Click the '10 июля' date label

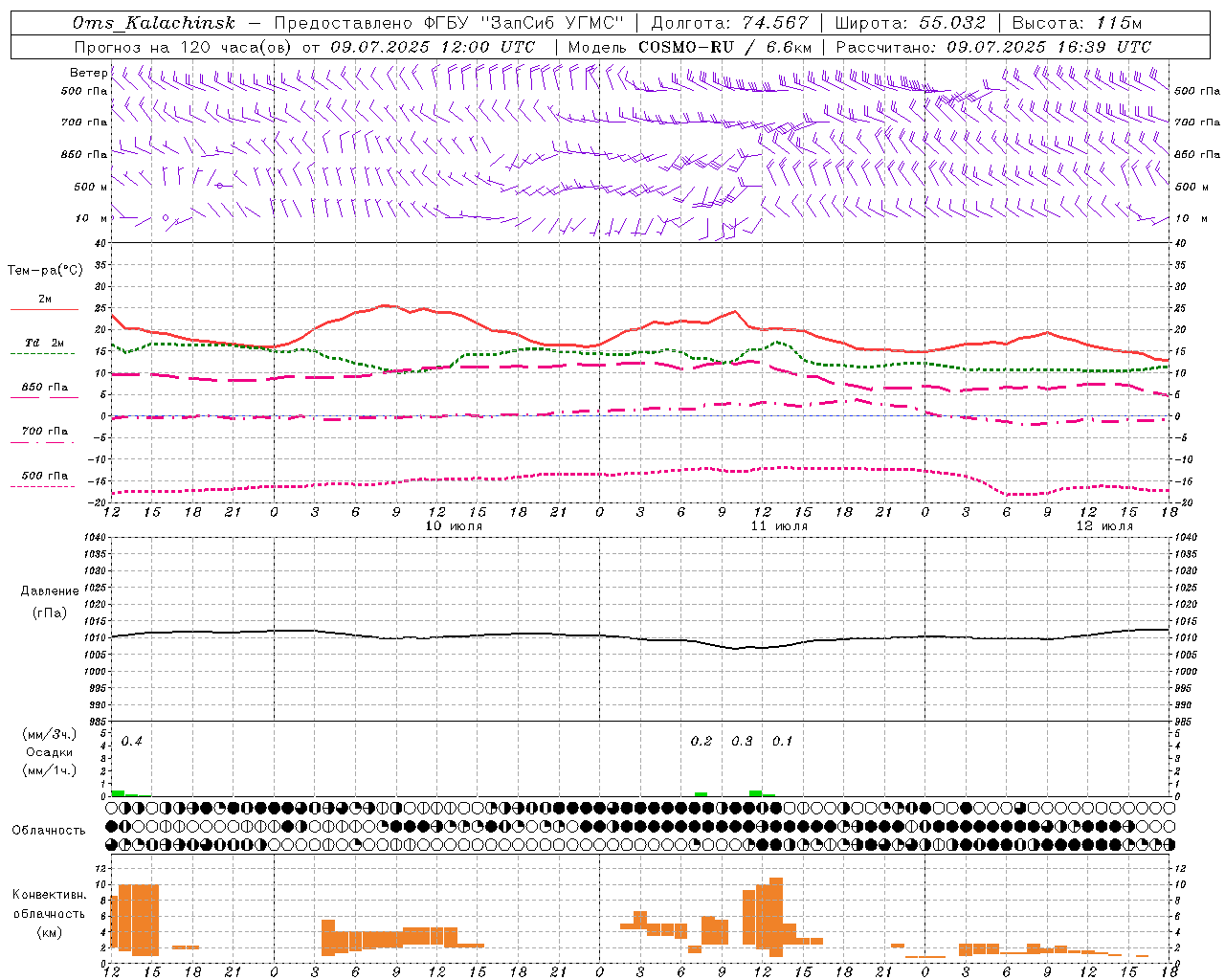[x=455, y=526]
